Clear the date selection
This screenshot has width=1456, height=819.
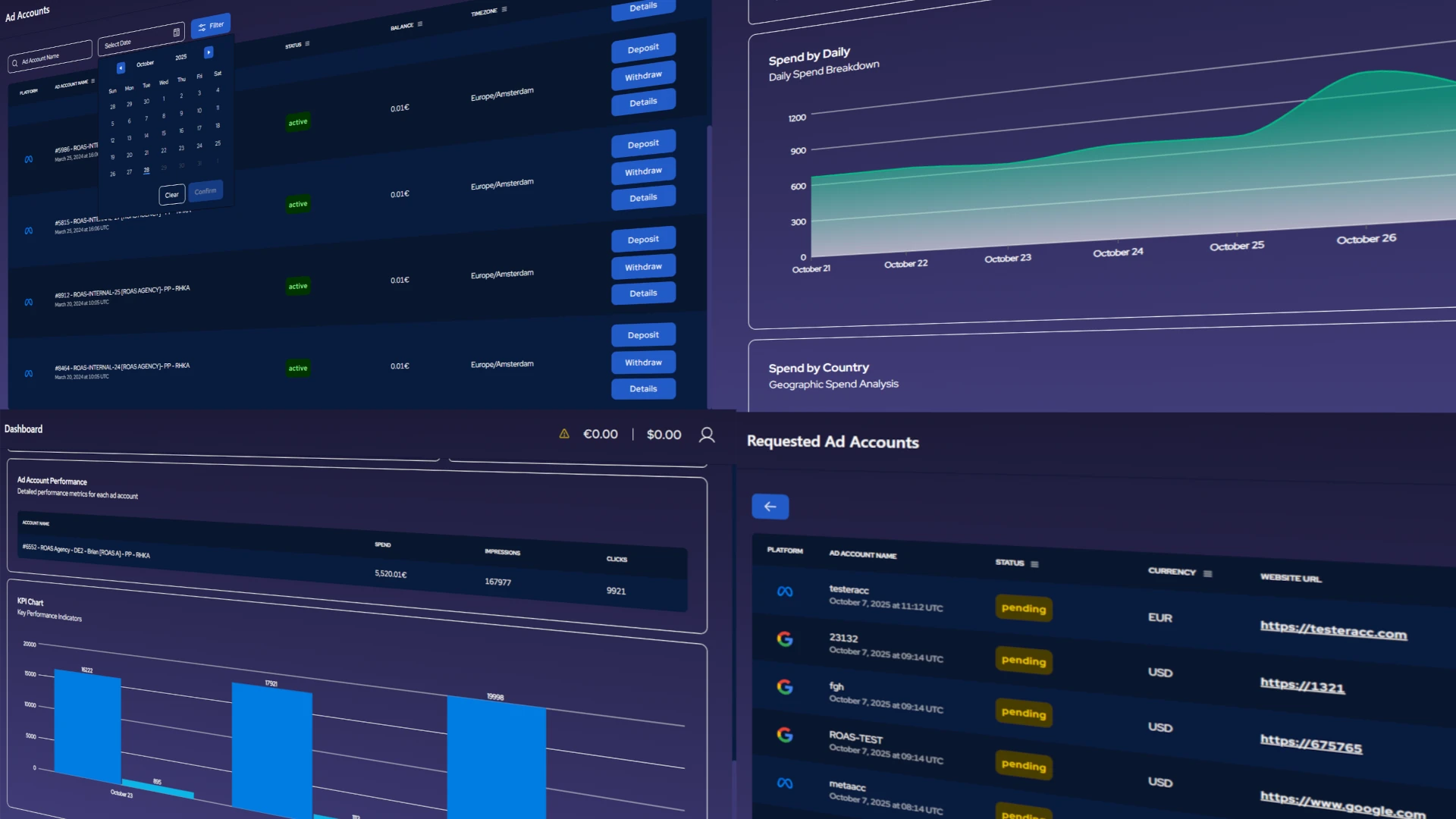tap(171, 194)
